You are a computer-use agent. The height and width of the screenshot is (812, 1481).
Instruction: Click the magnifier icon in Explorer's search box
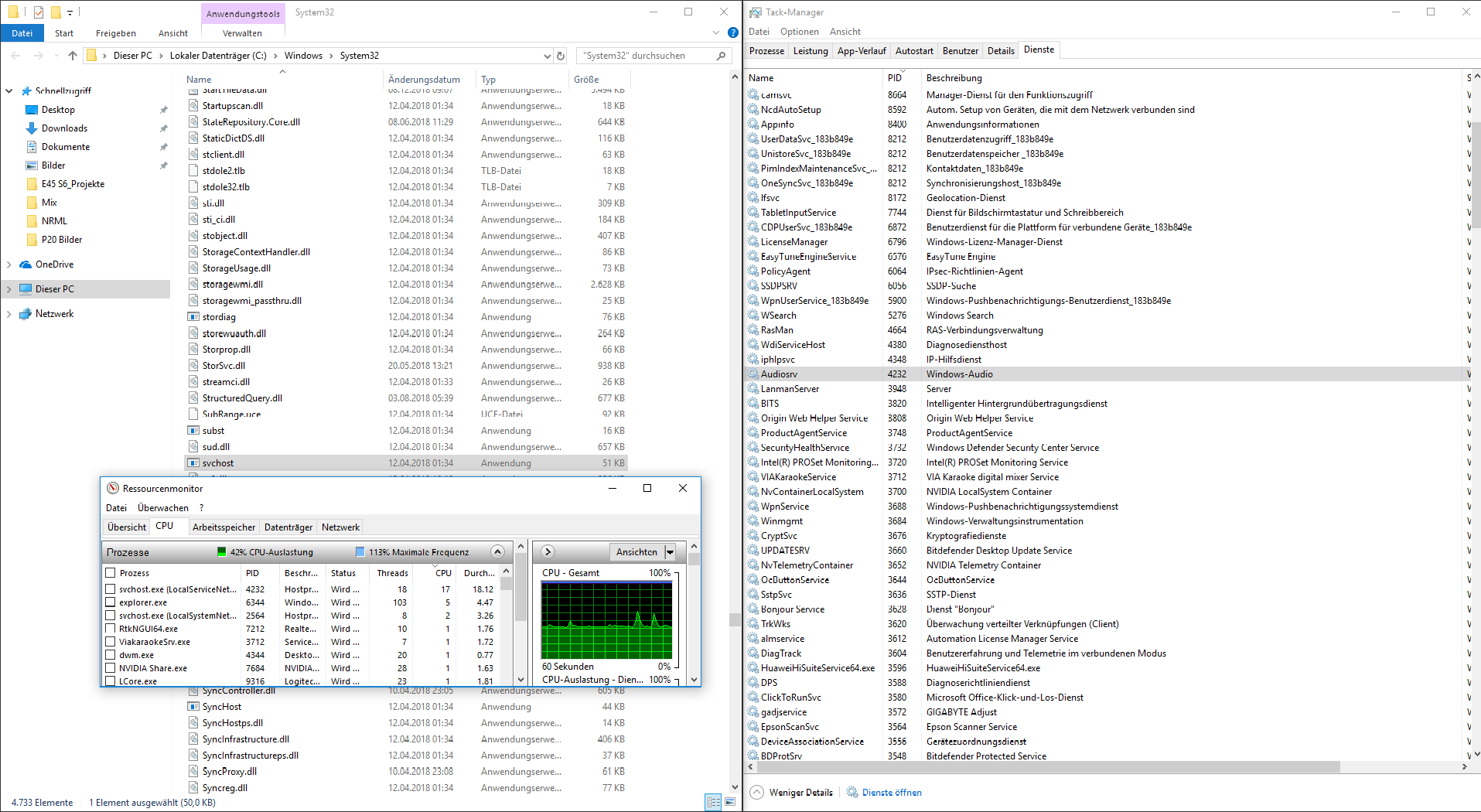[721, 56]
